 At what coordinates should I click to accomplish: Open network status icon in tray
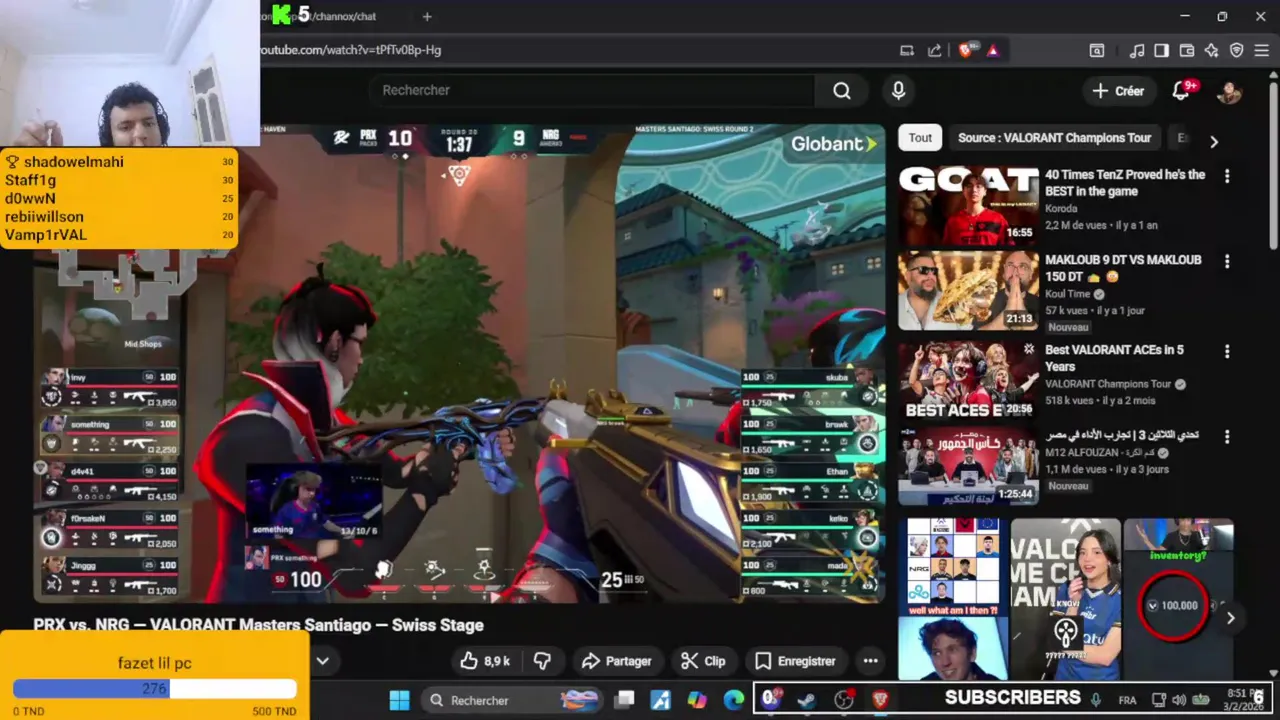1158,700
